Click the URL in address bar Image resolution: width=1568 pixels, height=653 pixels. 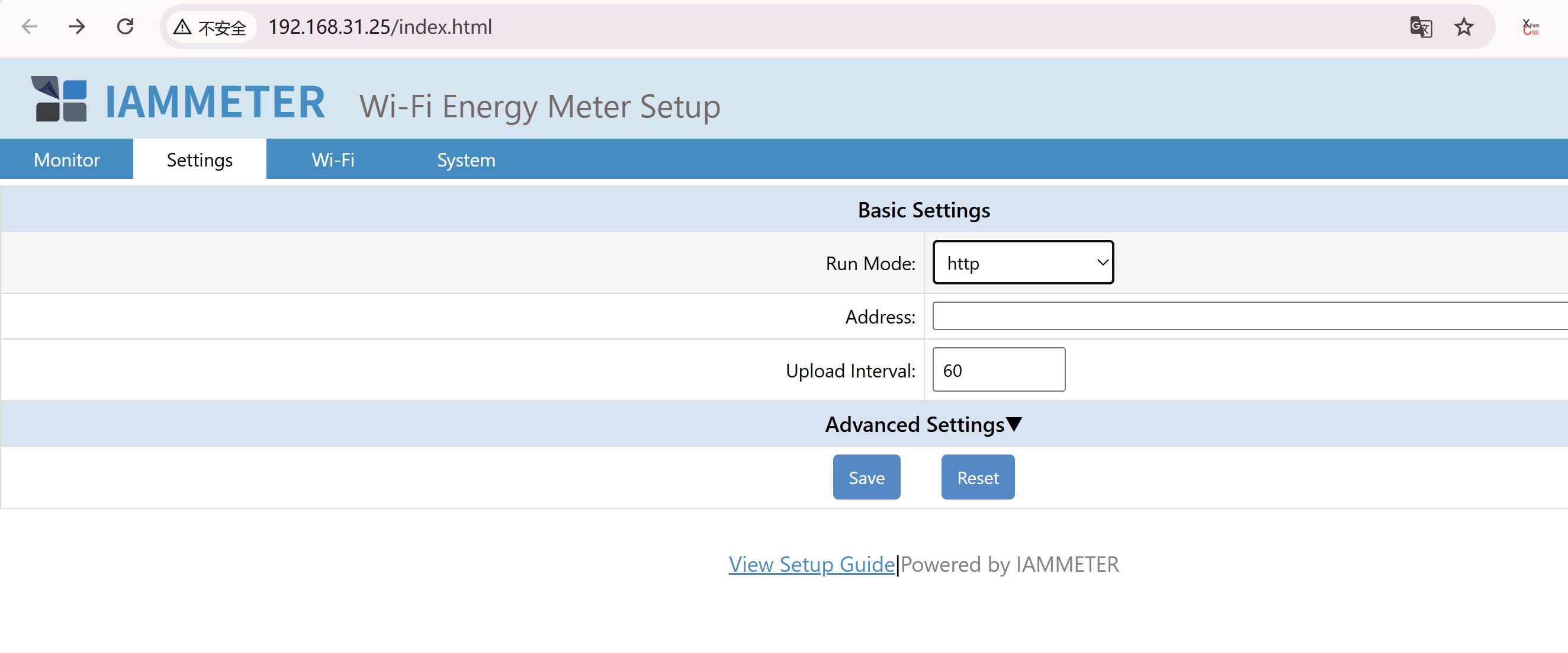(380, 27)
